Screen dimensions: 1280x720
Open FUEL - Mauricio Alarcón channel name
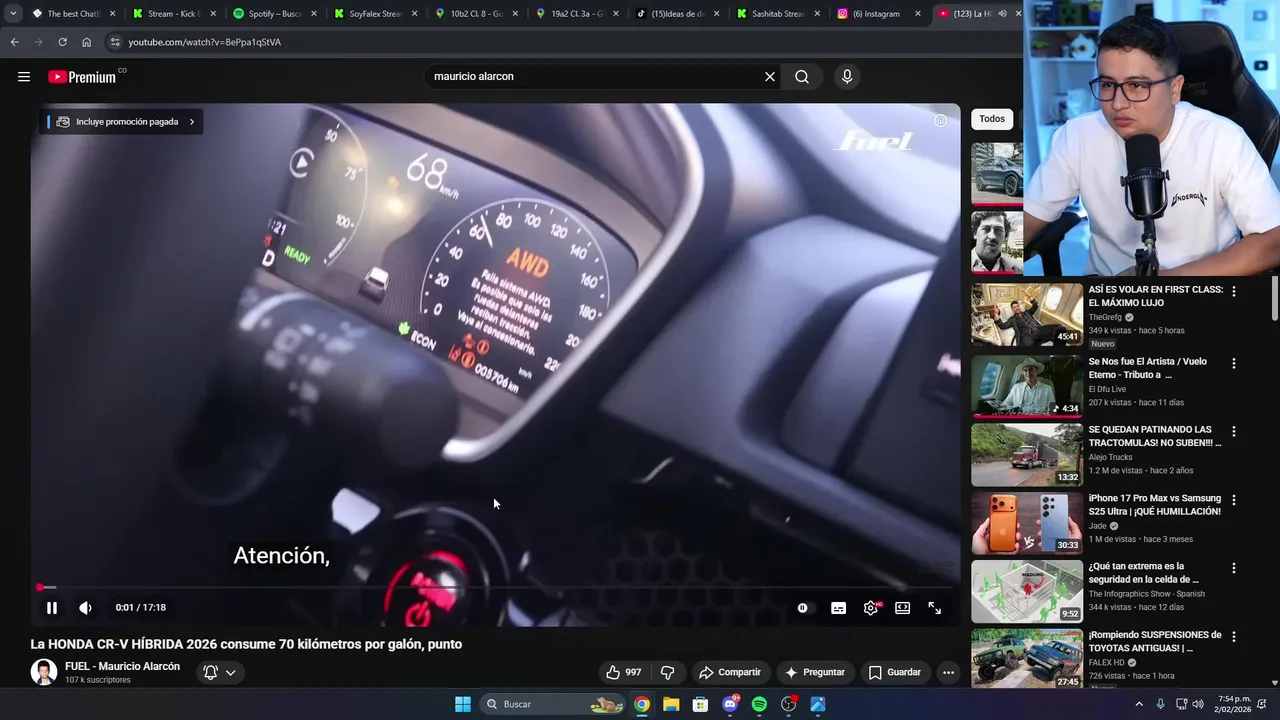coord(122,666)
